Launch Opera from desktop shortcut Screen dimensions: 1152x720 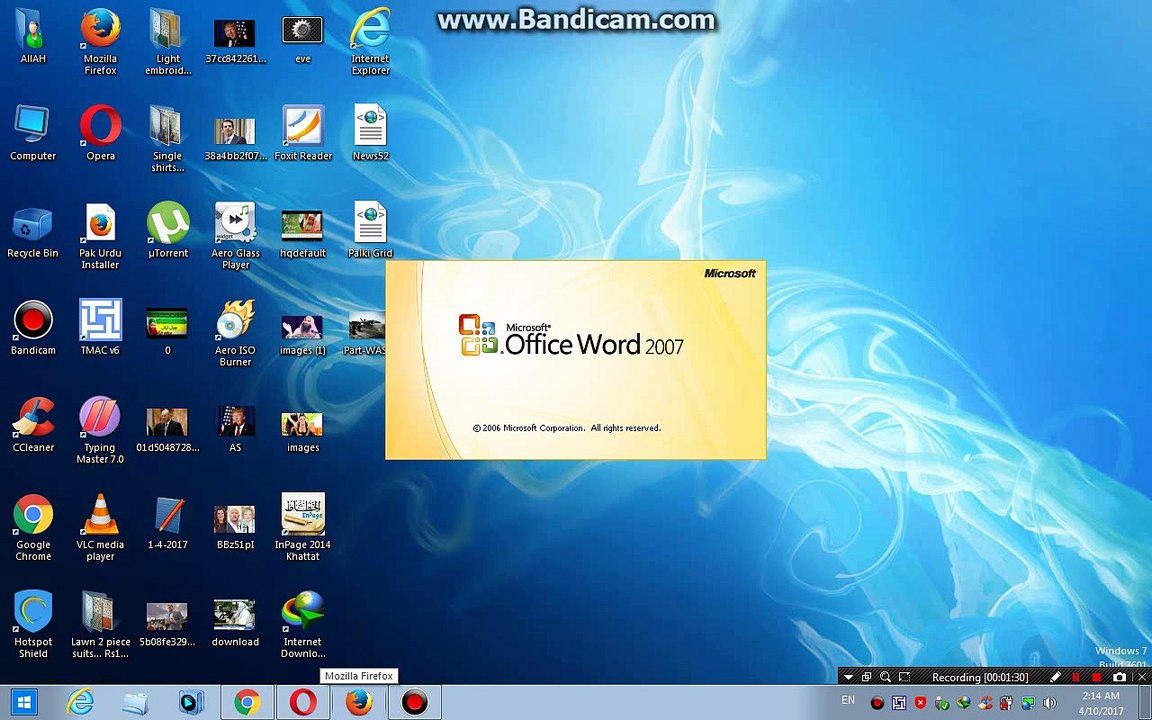coord(101,133)
